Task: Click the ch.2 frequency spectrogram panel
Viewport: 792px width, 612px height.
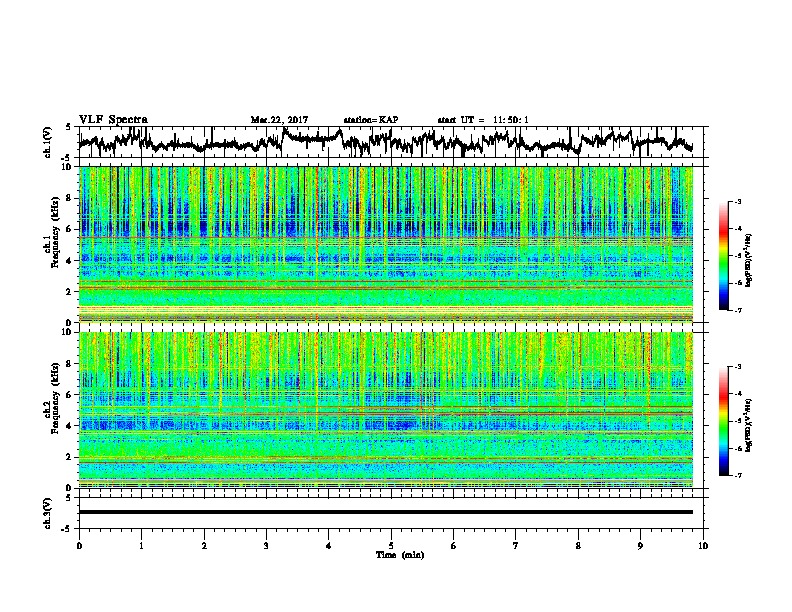Action: pyautogui.click(x=386, y=410)
